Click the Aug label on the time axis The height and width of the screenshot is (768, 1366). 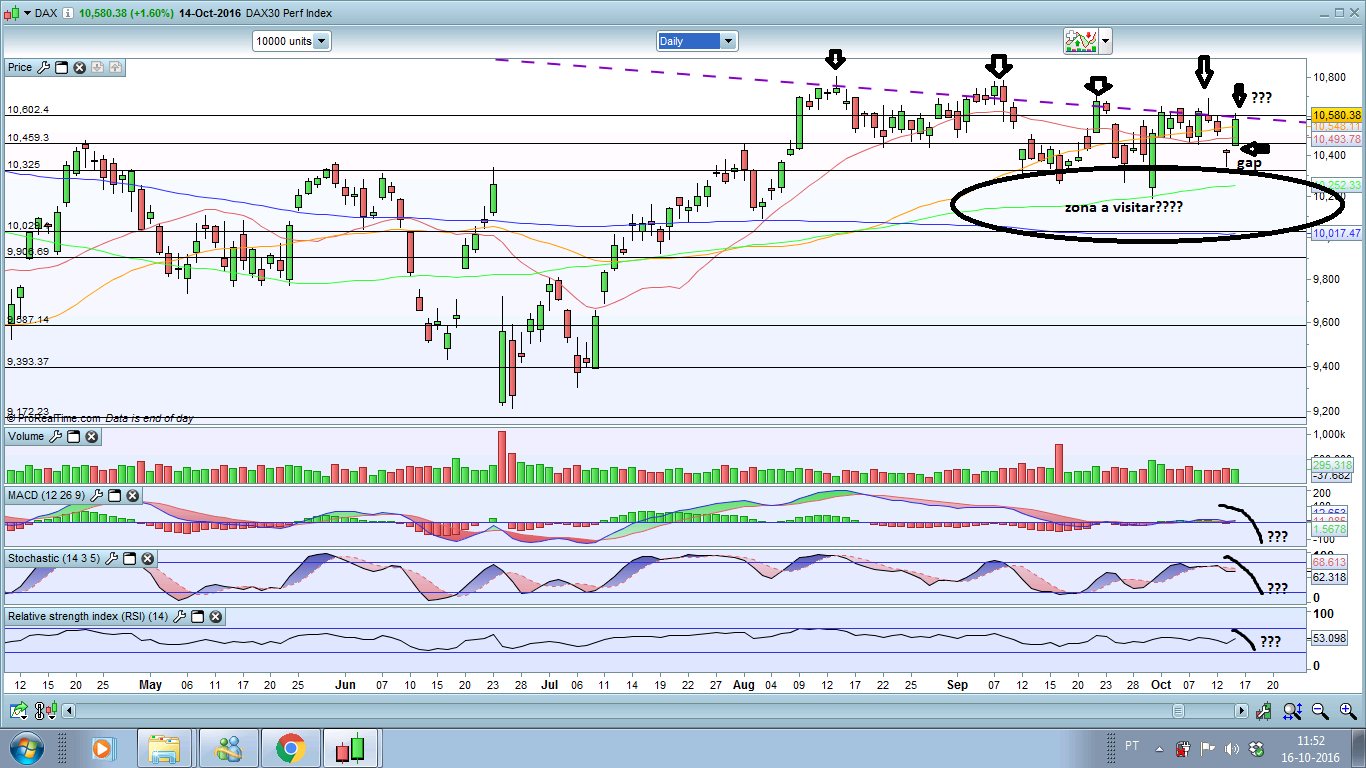(744, 685)
